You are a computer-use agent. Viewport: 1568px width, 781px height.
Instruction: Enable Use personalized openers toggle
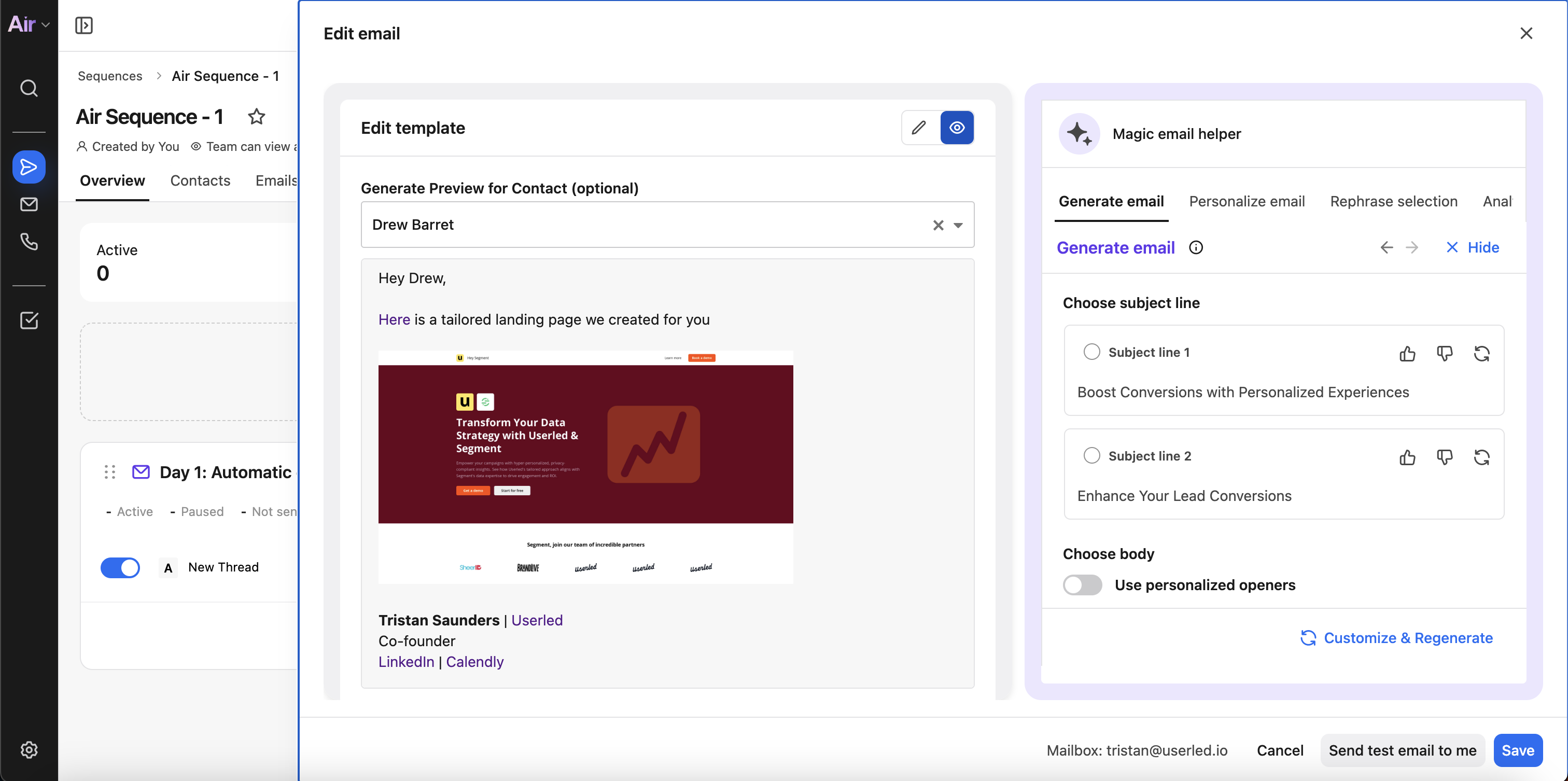point(1082,584)
